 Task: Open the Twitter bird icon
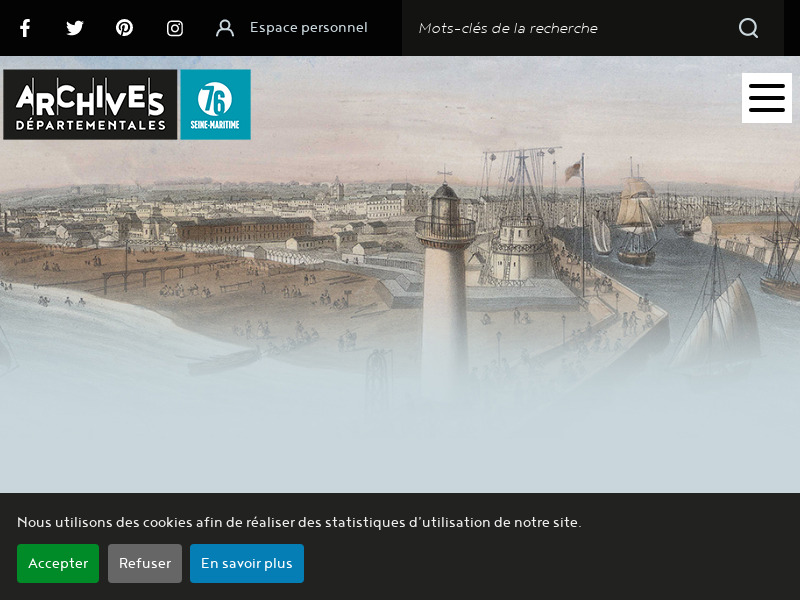point(75,28)
